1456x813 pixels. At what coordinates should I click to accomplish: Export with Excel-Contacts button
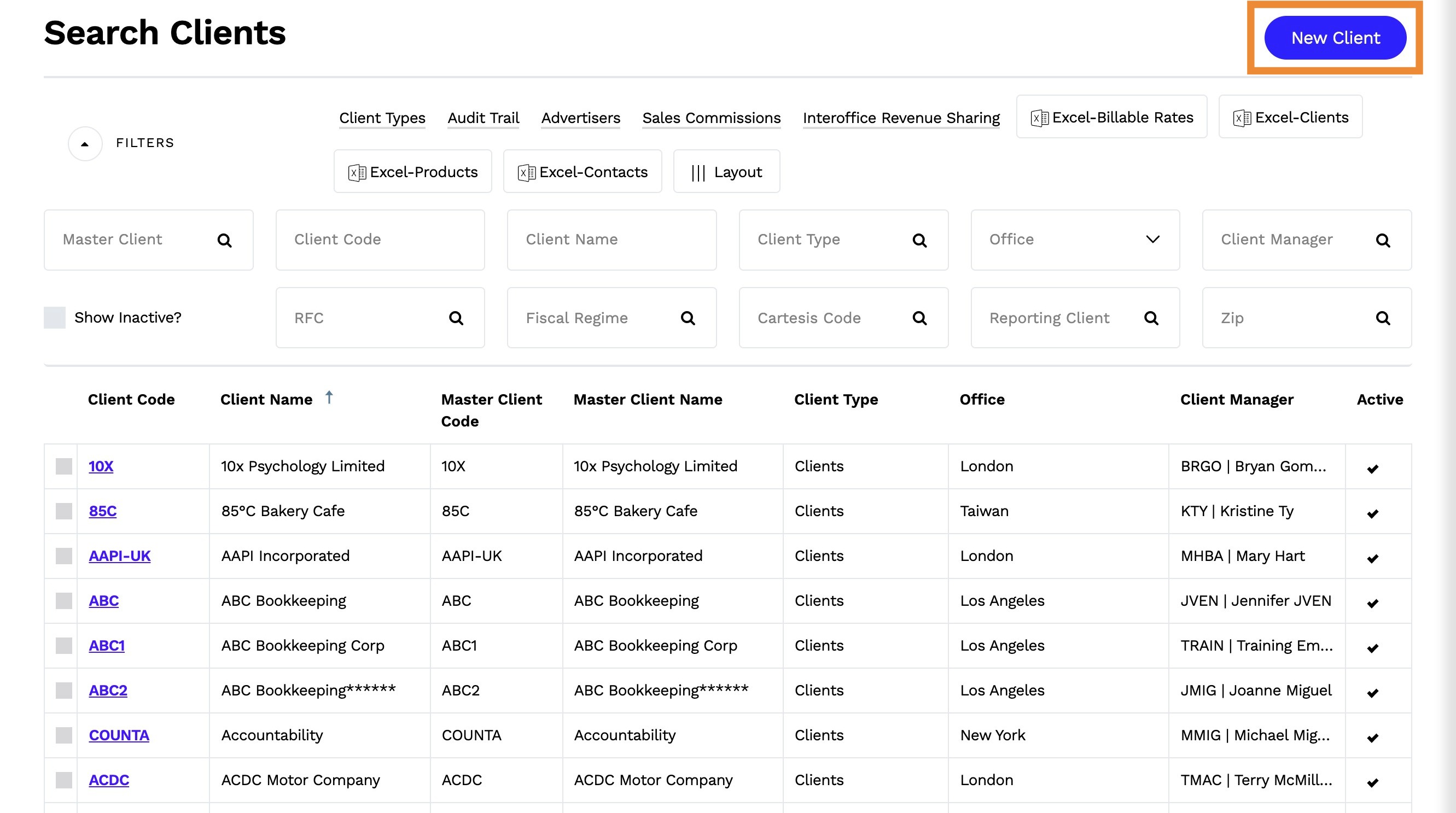(582, 172)
